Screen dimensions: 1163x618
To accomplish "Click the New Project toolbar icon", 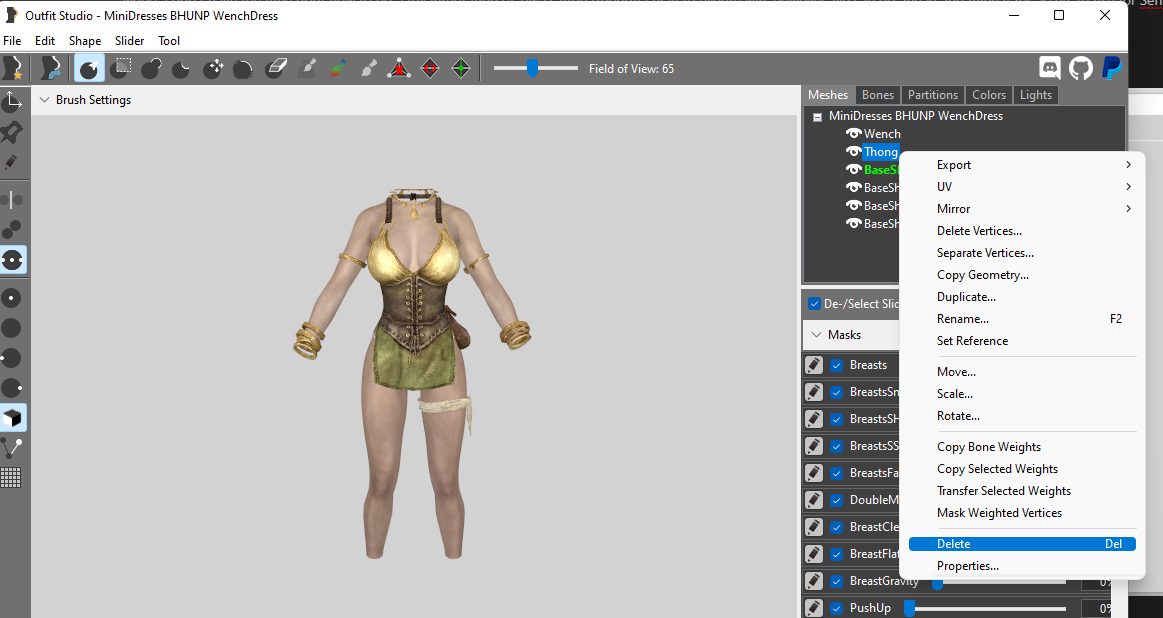I will click(x=13, y=68).
